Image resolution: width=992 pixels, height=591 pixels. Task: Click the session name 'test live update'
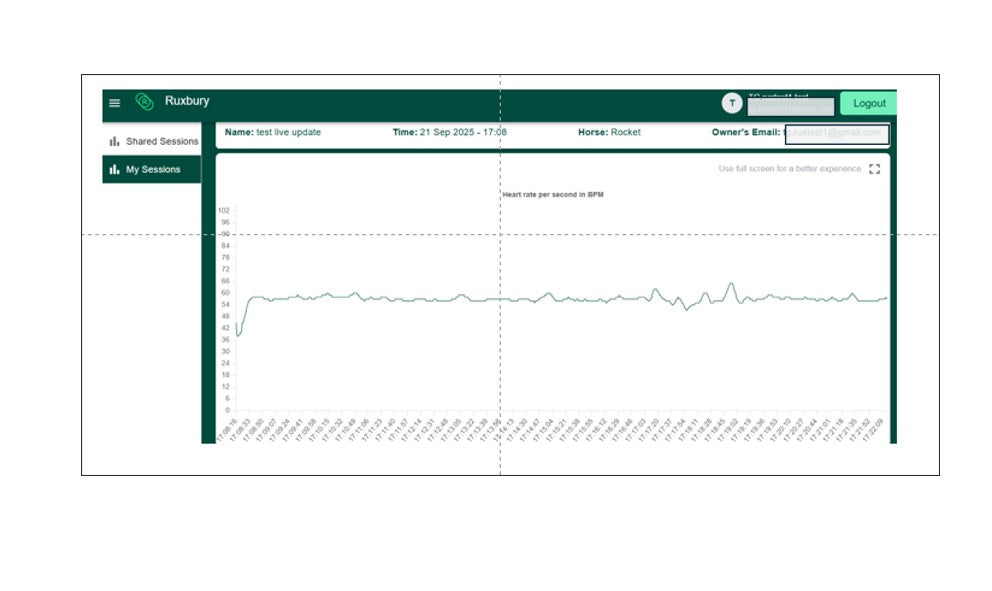coord(288,132)
